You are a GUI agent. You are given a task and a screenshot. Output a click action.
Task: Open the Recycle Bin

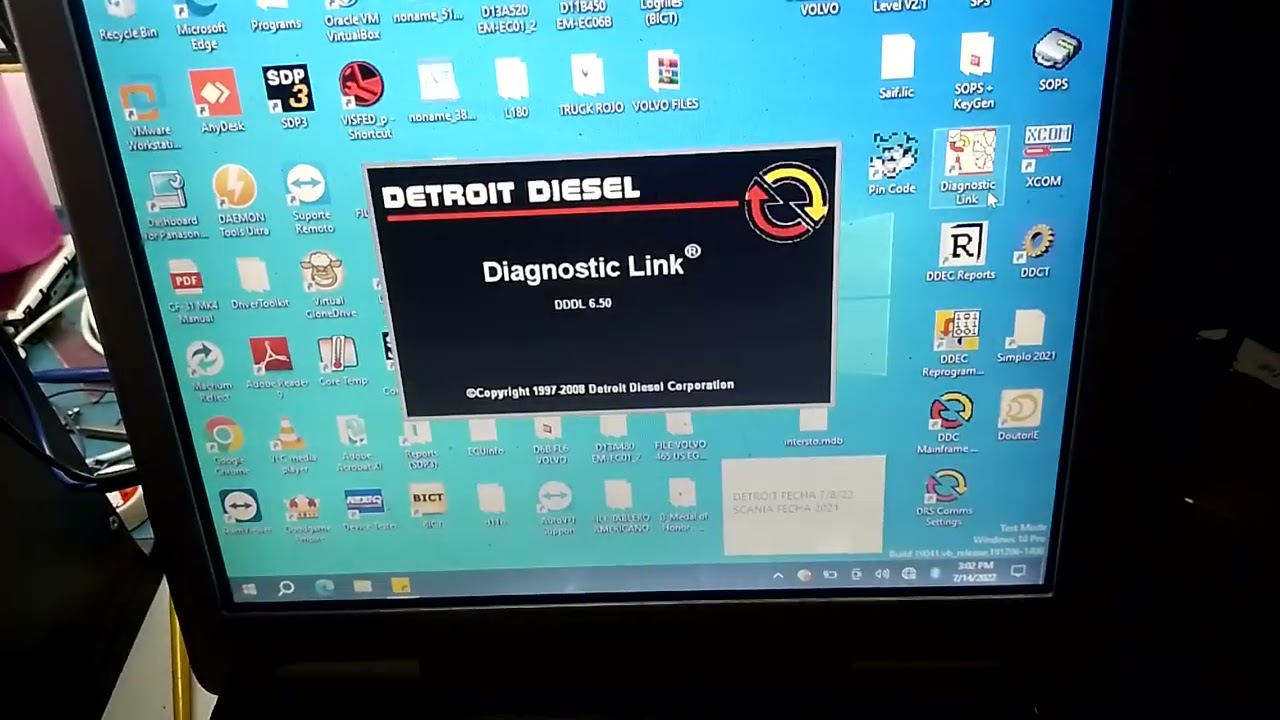point(127,21)
